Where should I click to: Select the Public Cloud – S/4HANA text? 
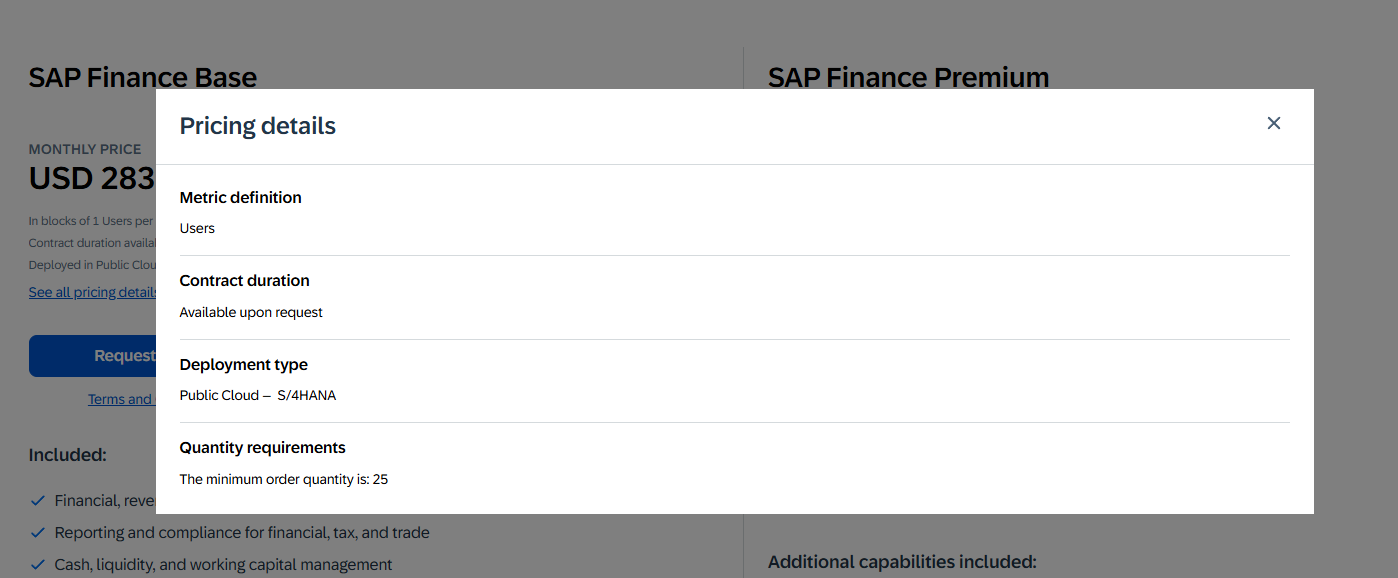point(258,396)
